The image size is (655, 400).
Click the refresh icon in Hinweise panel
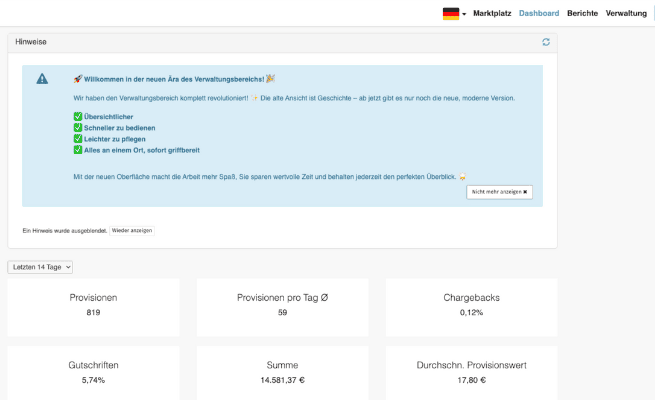click(546, 42)
